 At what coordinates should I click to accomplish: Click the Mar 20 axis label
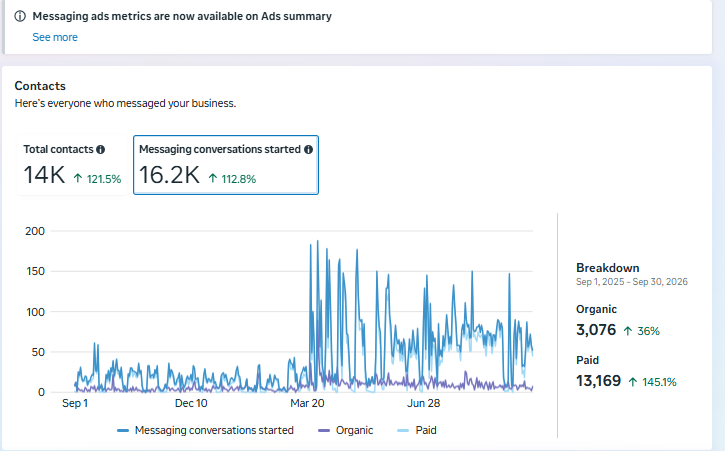point(307,403)
